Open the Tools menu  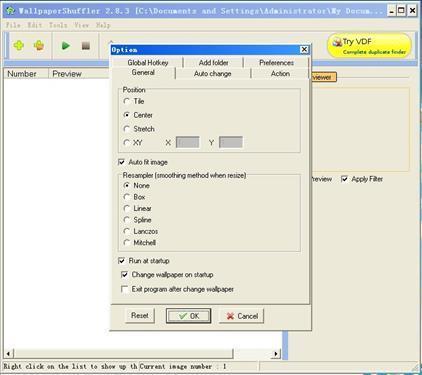(58, 25)
